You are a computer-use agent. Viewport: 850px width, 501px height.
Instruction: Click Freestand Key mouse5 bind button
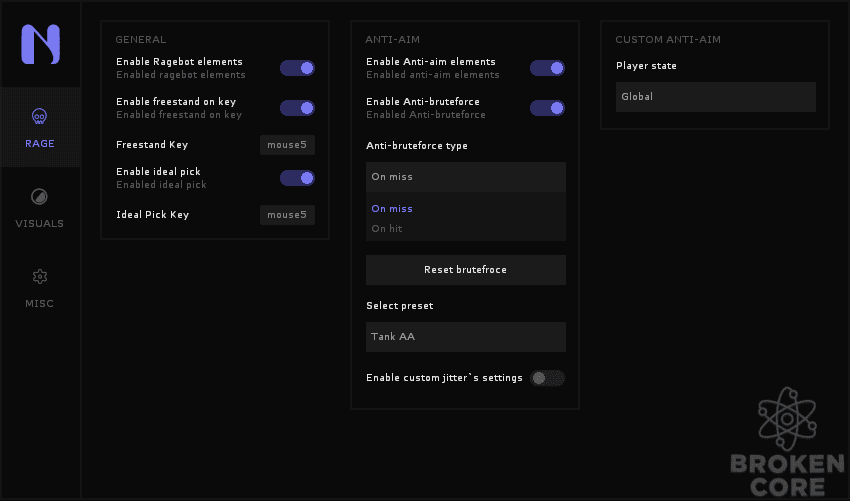coord(287,145)
